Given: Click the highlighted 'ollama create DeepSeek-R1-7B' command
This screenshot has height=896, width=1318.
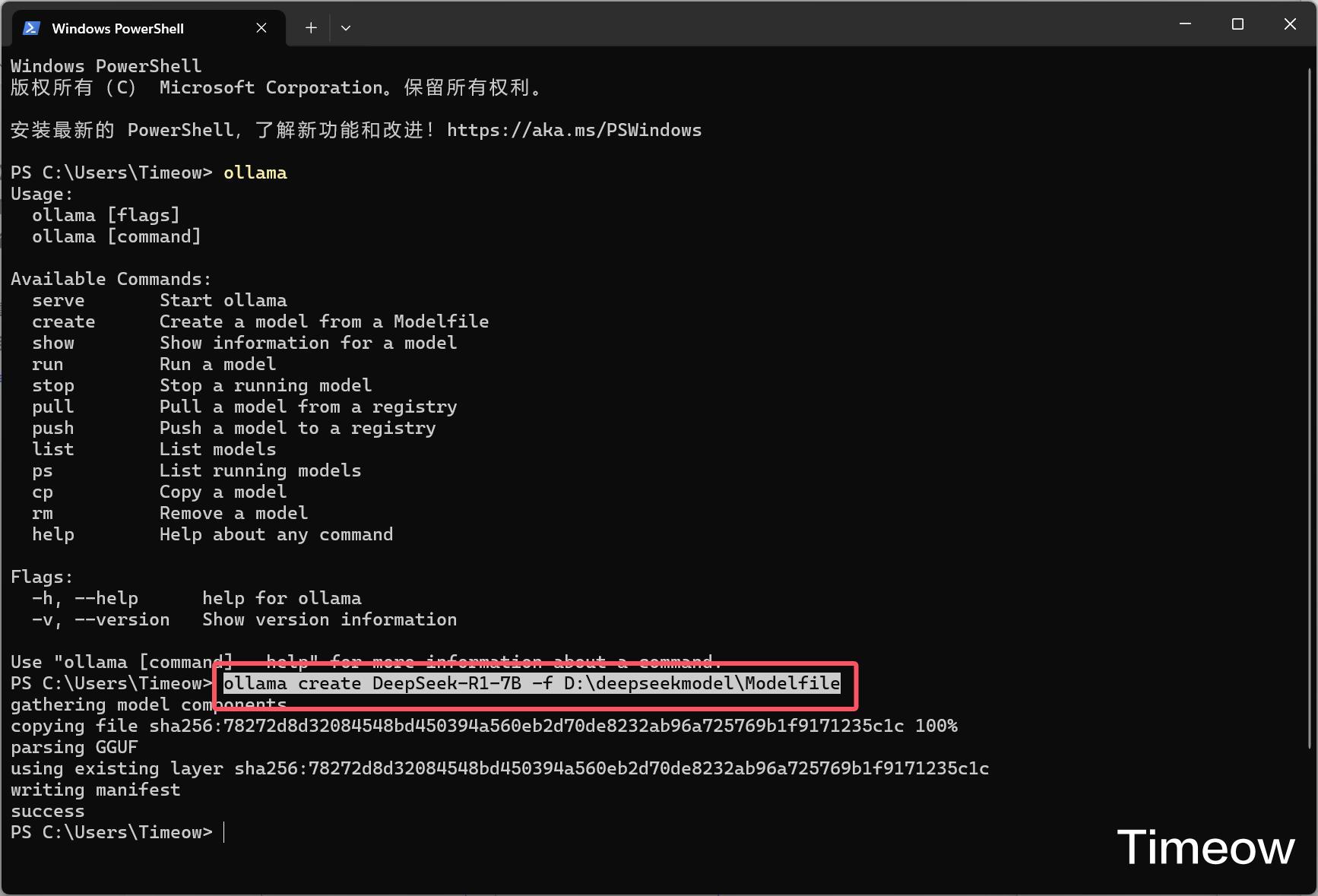Looking at the screenshot, I should (x=532, y=683).
